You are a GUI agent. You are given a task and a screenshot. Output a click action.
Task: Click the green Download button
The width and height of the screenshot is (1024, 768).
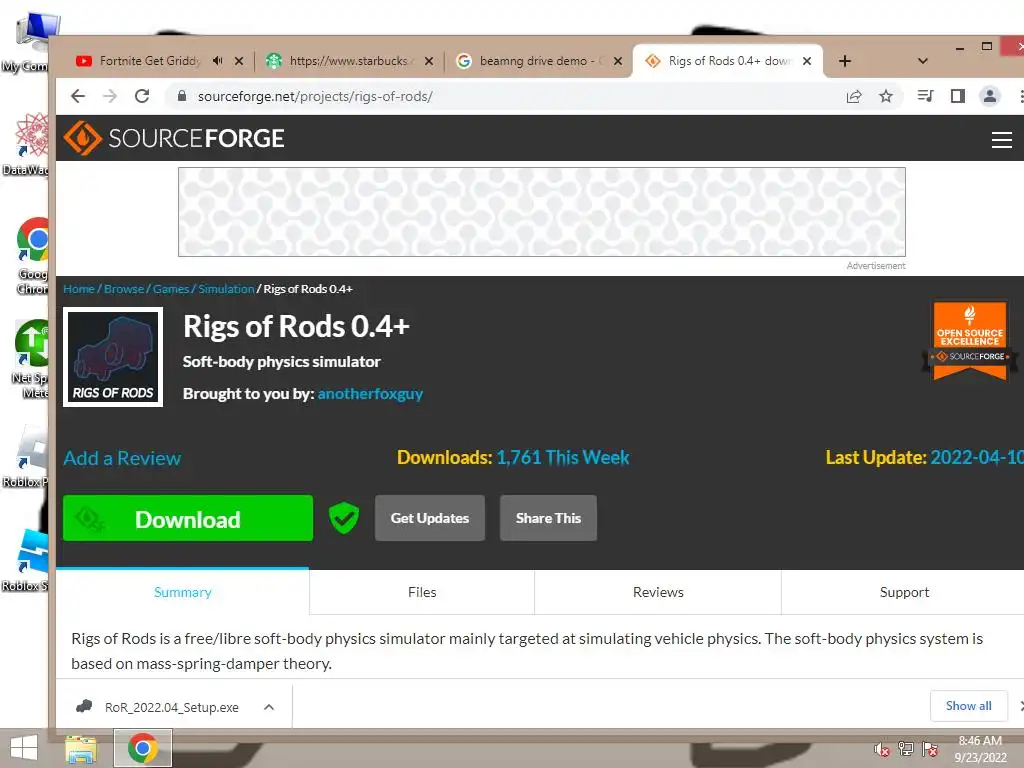pyautogui.click(x=188, y=518)
